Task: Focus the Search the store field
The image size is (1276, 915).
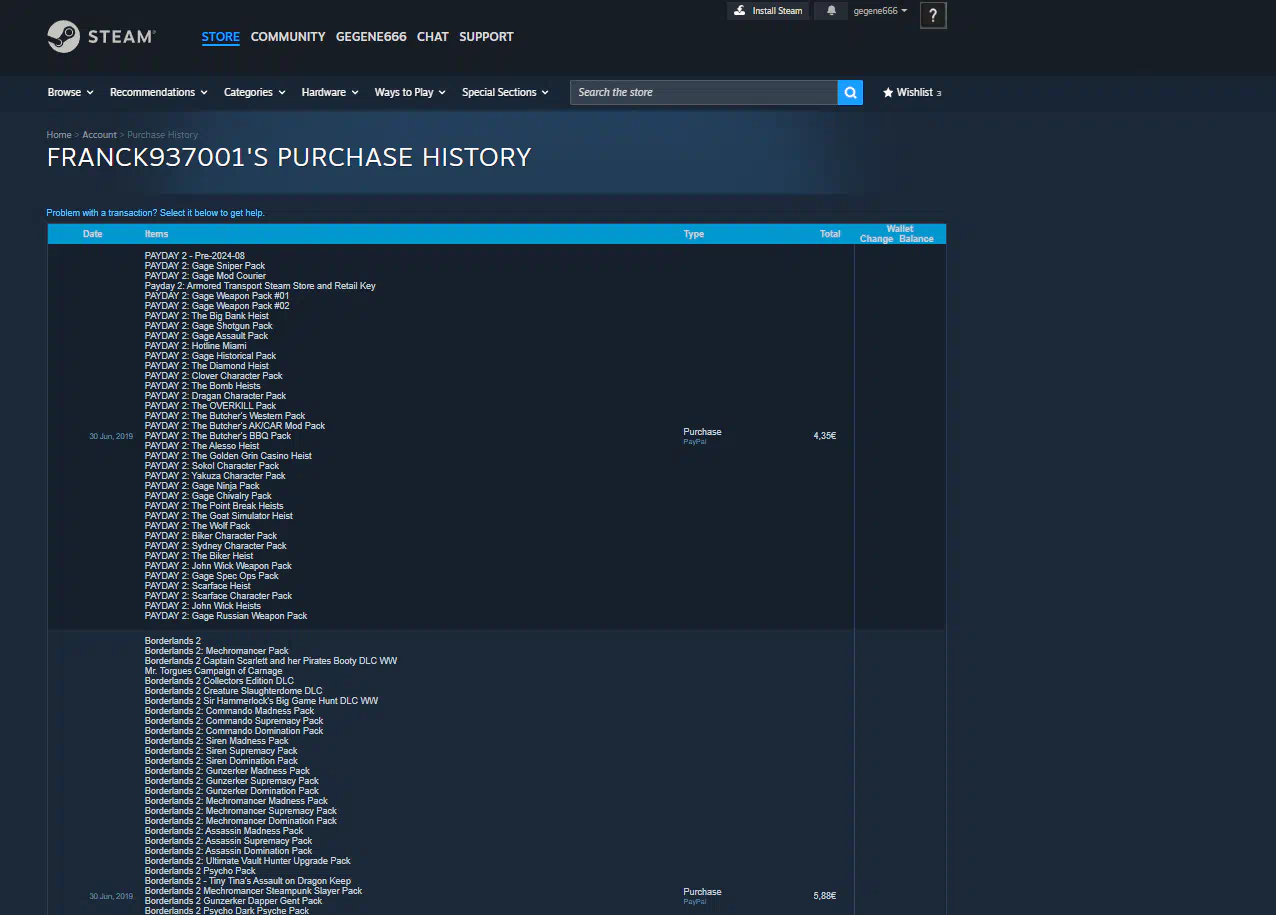Action: [703, 92]
